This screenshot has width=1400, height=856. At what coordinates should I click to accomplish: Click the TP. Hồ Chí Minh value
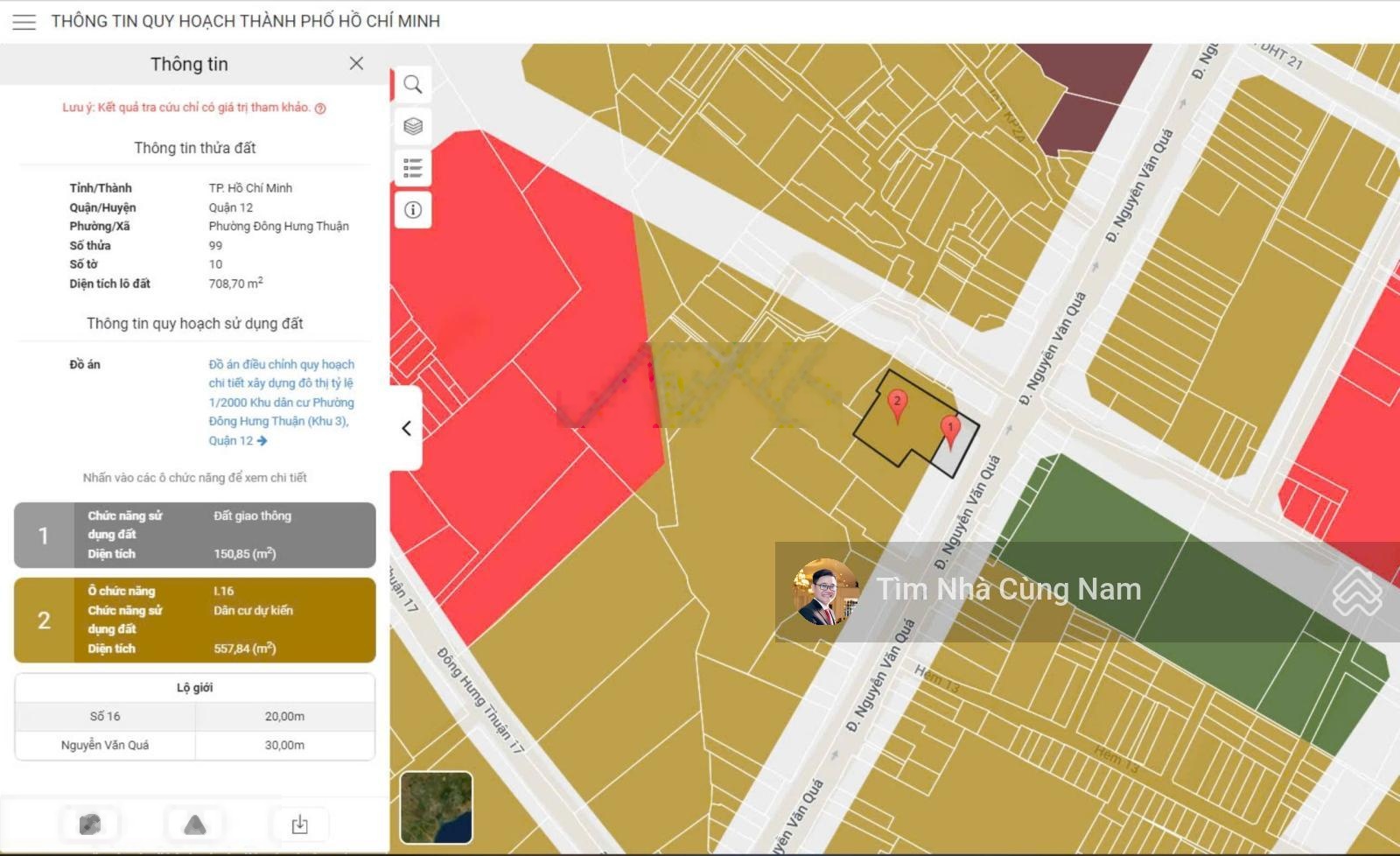[x=250, y=188]
